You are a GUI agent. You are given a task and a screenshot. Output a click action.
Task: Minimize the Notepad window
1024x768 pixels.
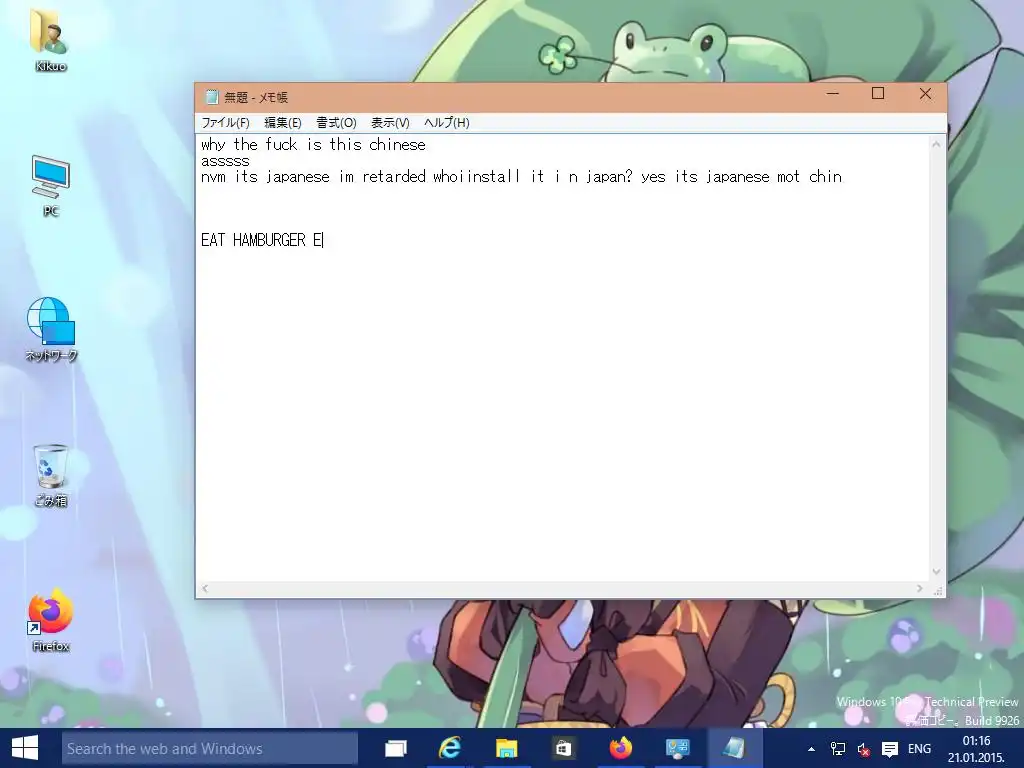click(833, 94)
